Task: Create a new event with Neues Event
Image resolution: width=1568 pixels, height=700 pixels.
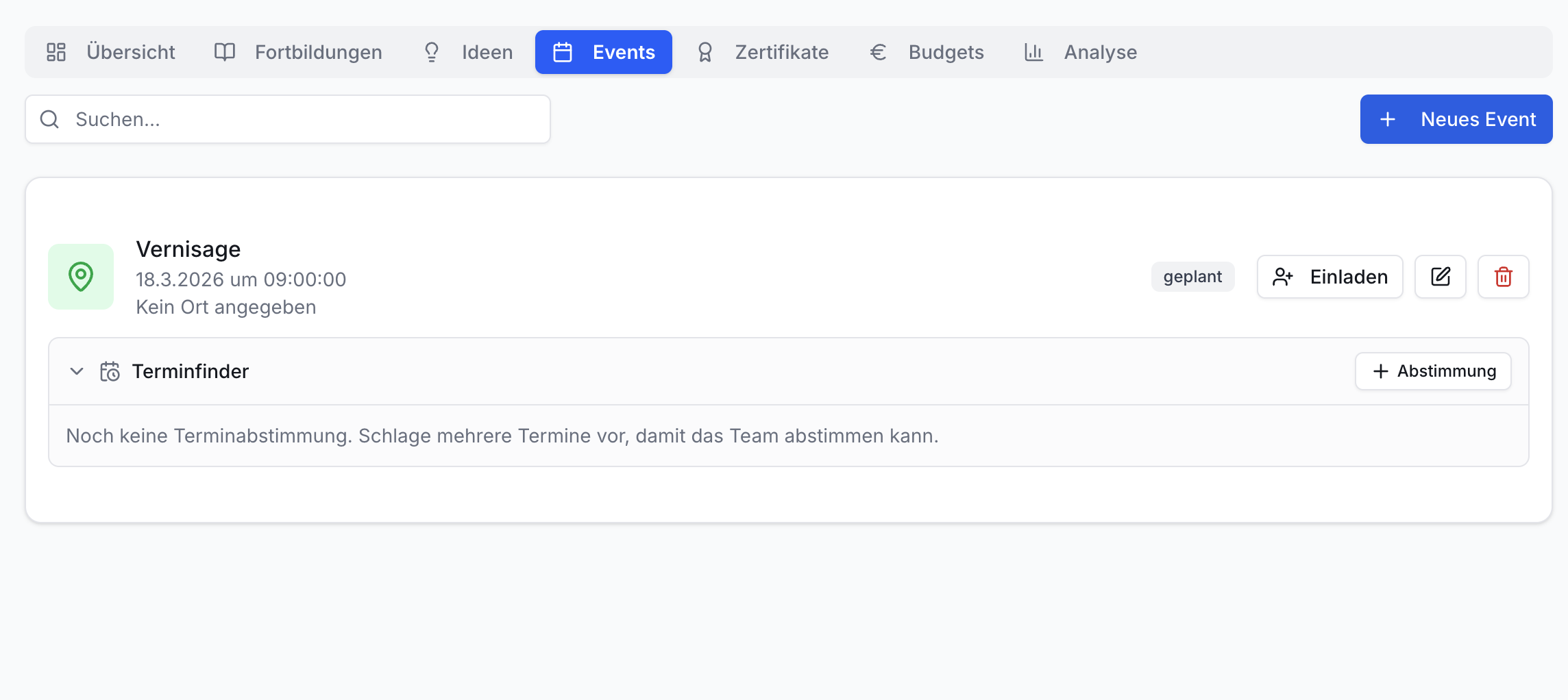Action: pos(1456,119)
